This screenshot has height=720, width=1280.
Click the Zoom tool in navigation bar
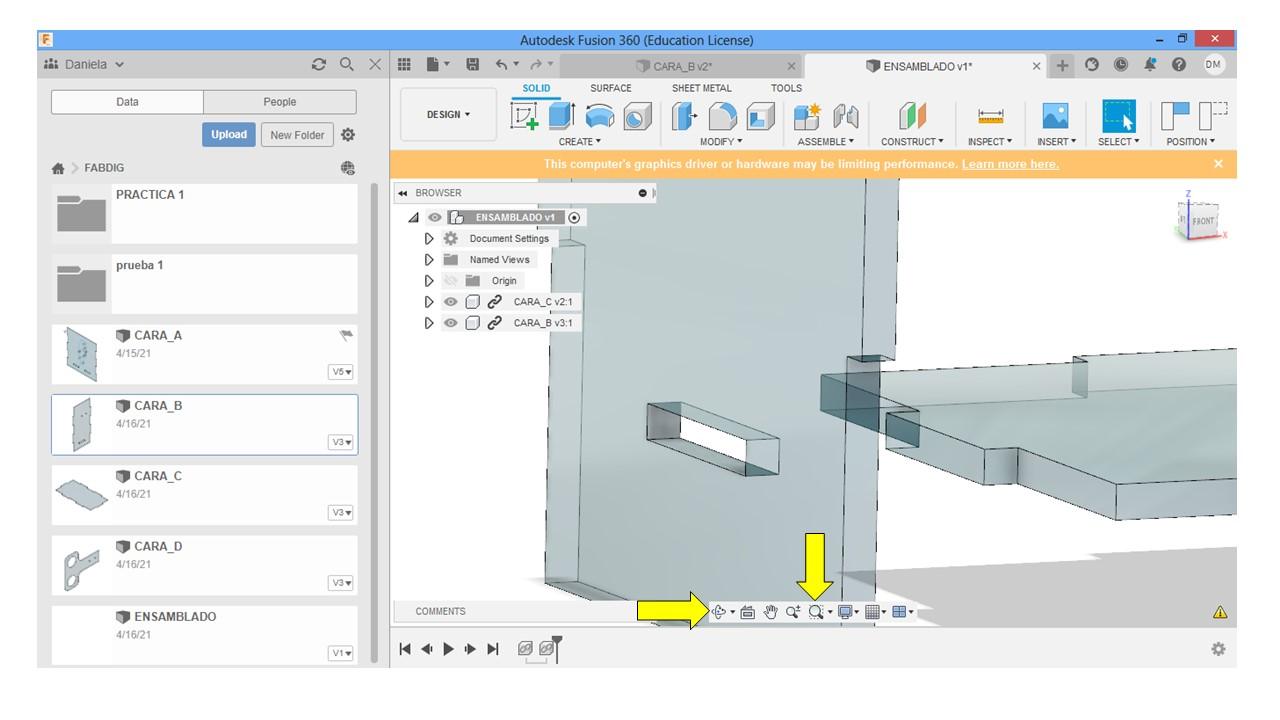[793, 612]
